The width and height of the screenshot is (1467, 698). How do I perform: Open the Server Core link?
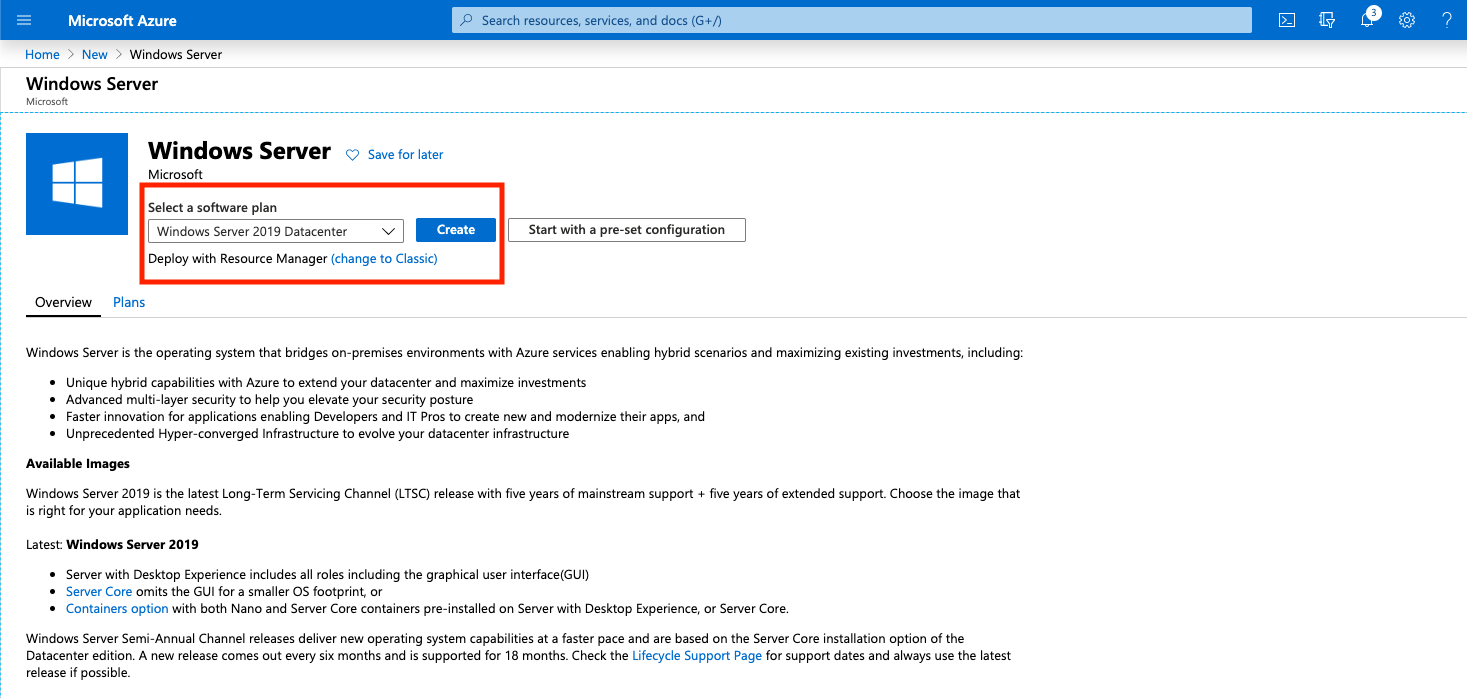(99, 591)
